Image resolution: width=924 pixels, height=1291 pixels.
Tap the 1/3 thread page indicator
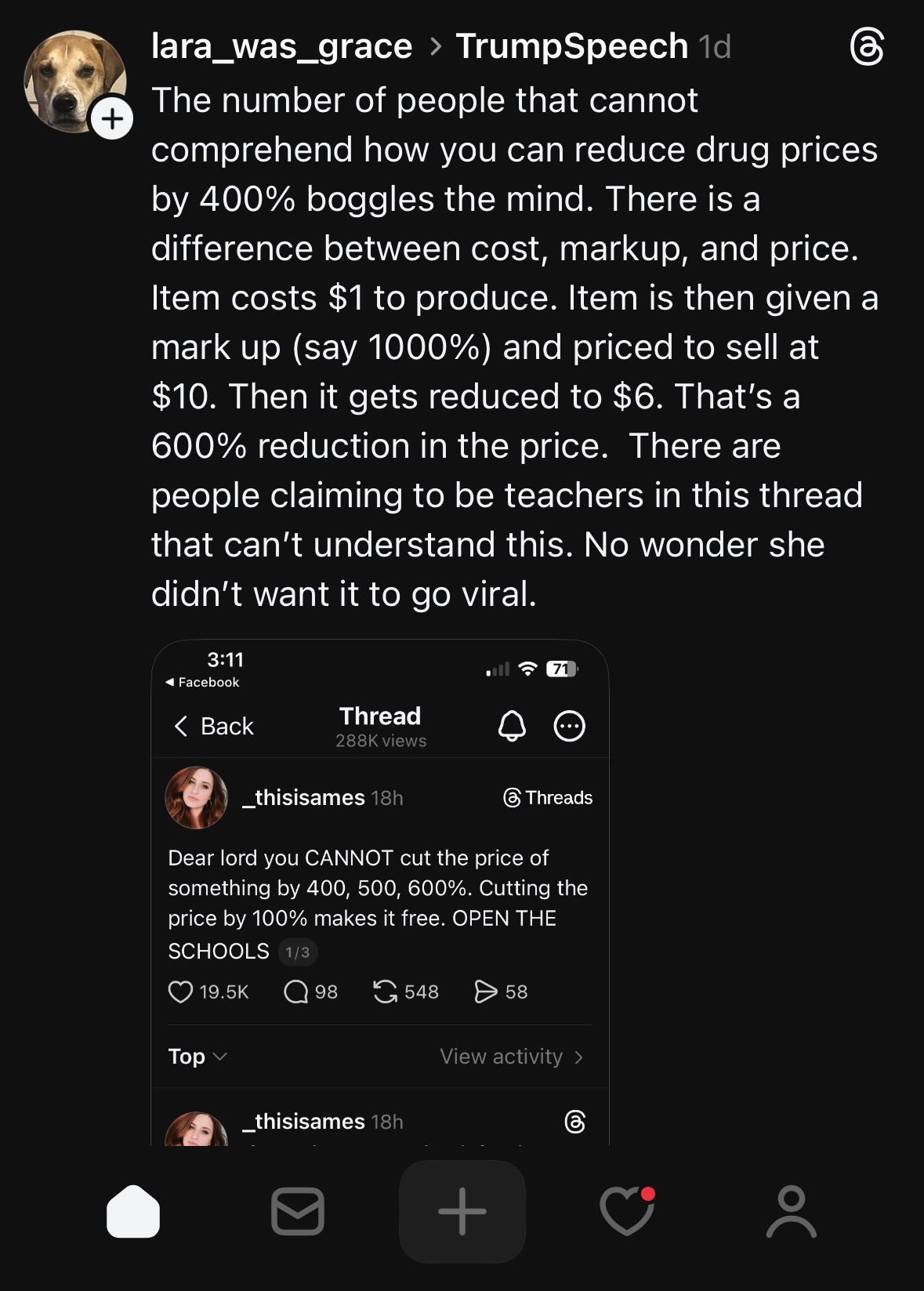[297, 952]
